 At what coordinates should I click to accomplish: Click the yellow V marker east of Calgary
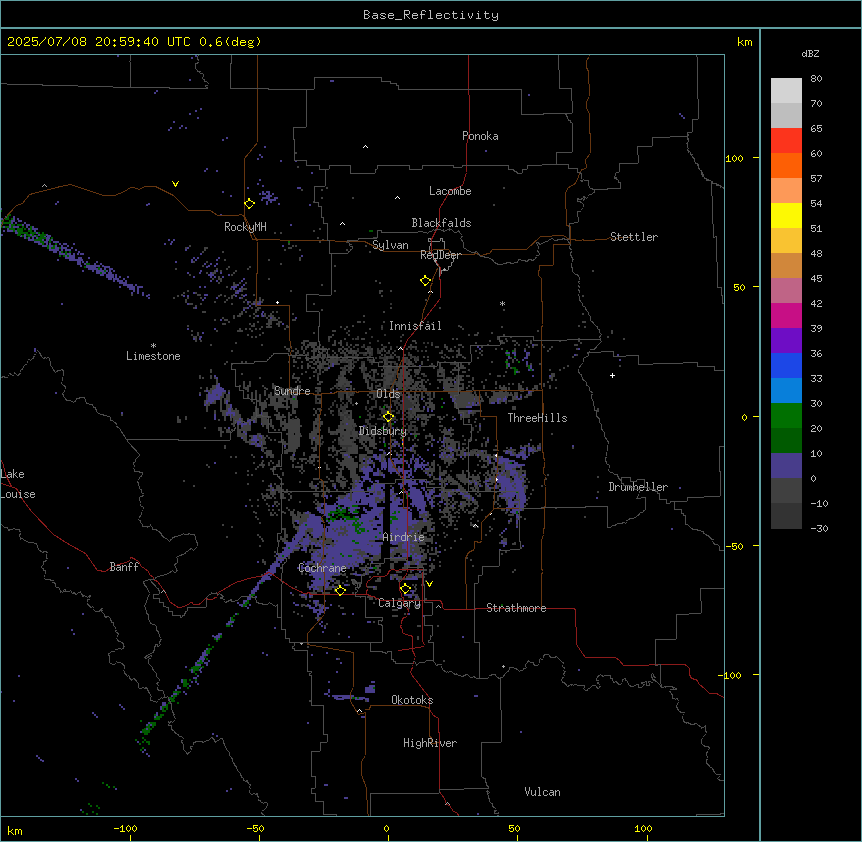pyautogui.click(x=429, y=584)
